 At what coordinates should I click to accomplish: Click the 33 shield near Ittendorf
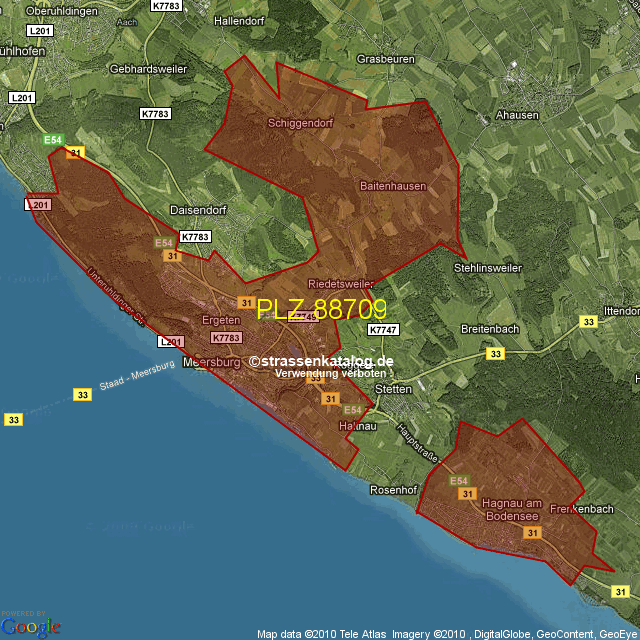pyautogui.click(x=588, y=321)
